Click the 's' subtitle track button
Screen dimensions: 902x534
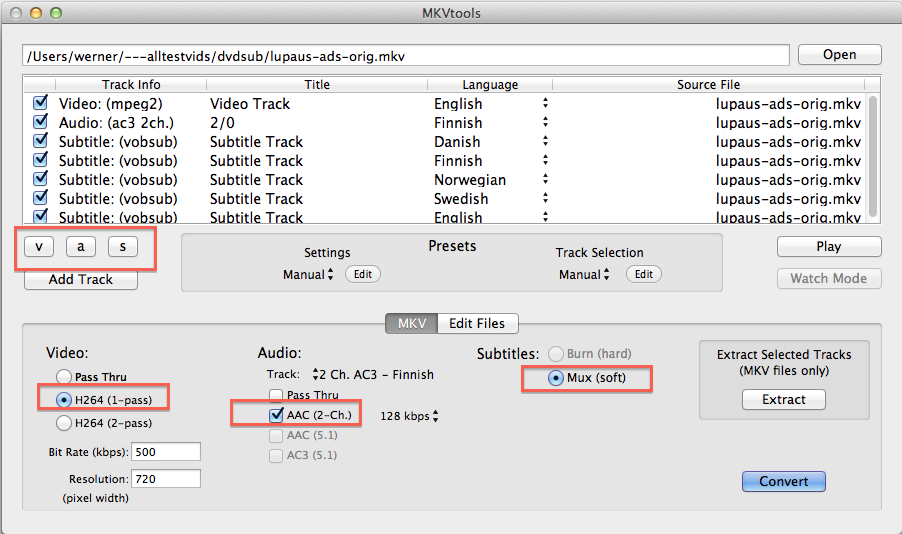coord(123,247)
